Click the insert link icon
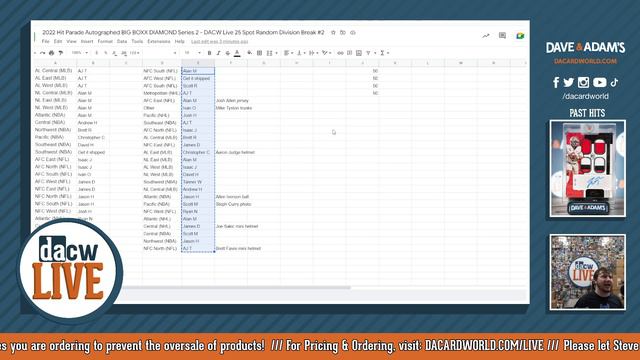The width and height of the screenshot is (640, 360). [x=340, y=53]
